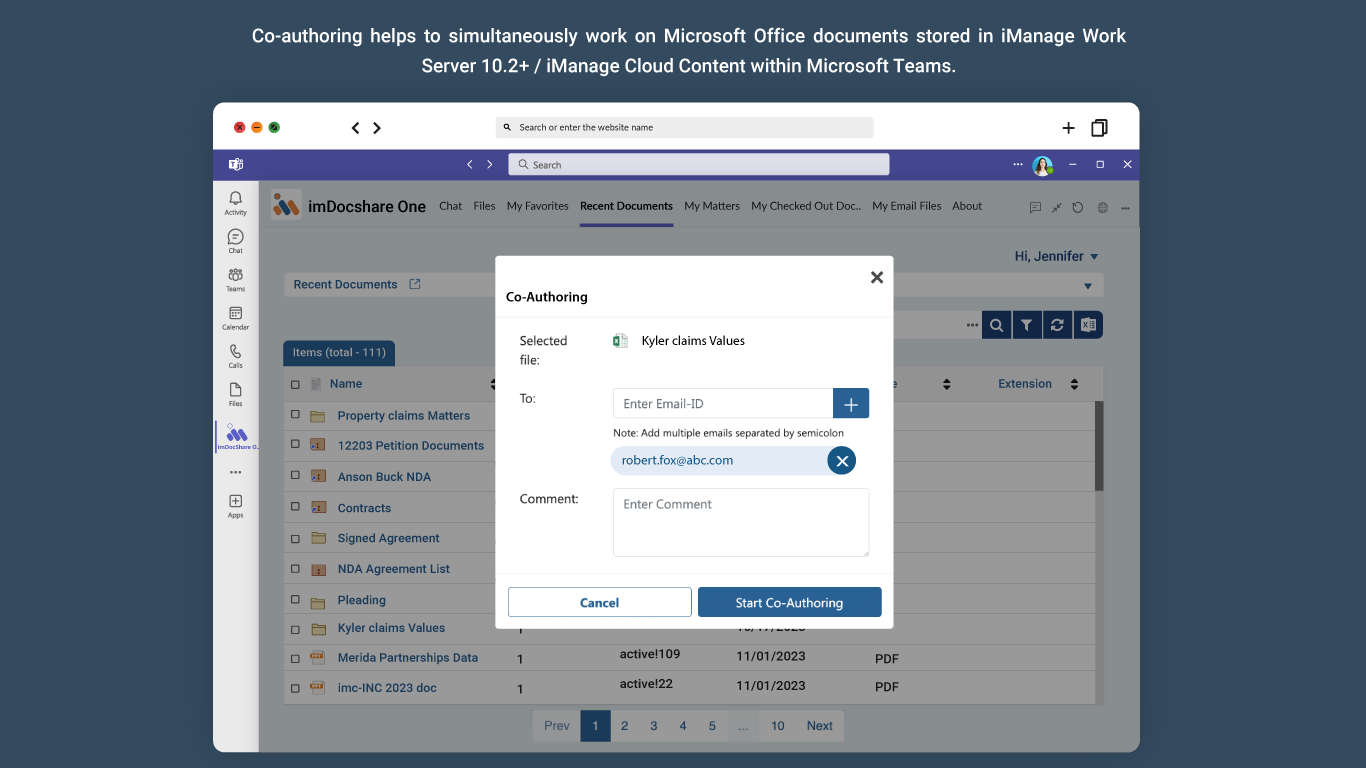The height and width of the screenshot is (768, 1366).
Task: Click the Cancel button
Action: click(600, 602)
